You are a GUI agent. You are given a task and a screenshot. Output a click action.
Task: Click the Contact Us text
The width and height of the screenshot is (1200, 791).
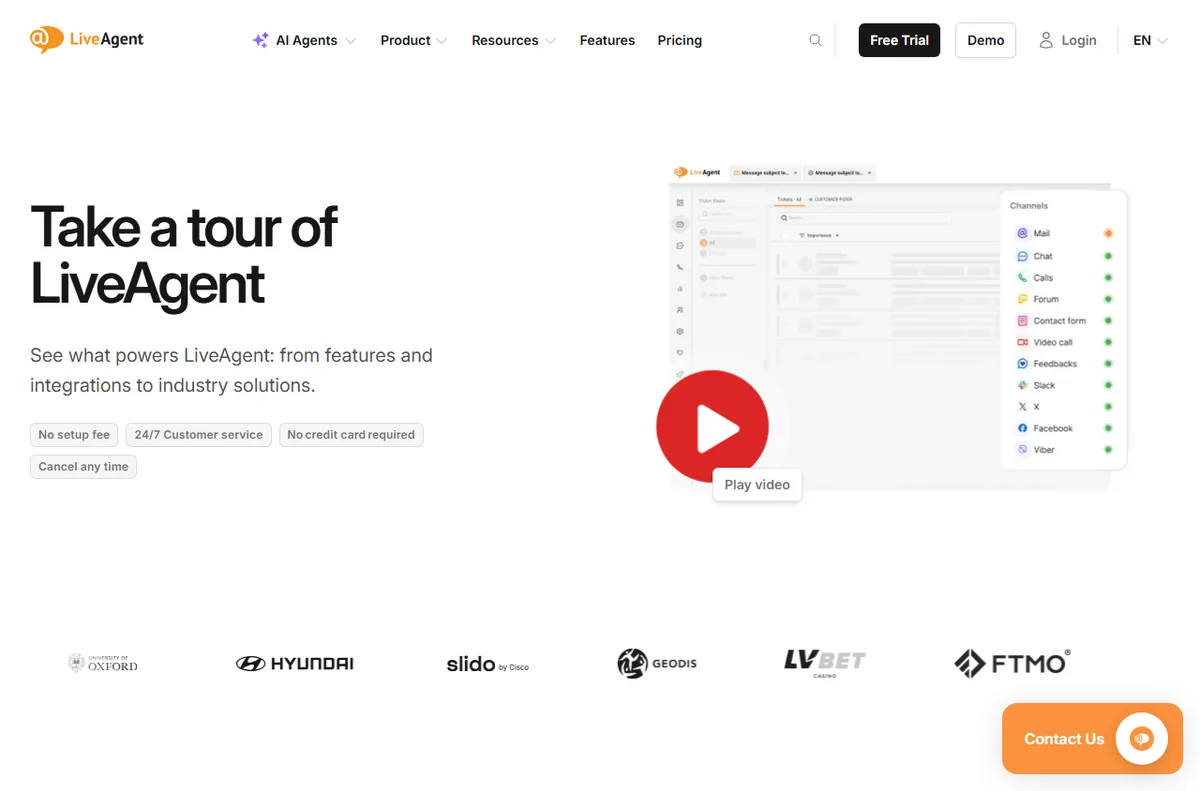[x=1064, y=739]
